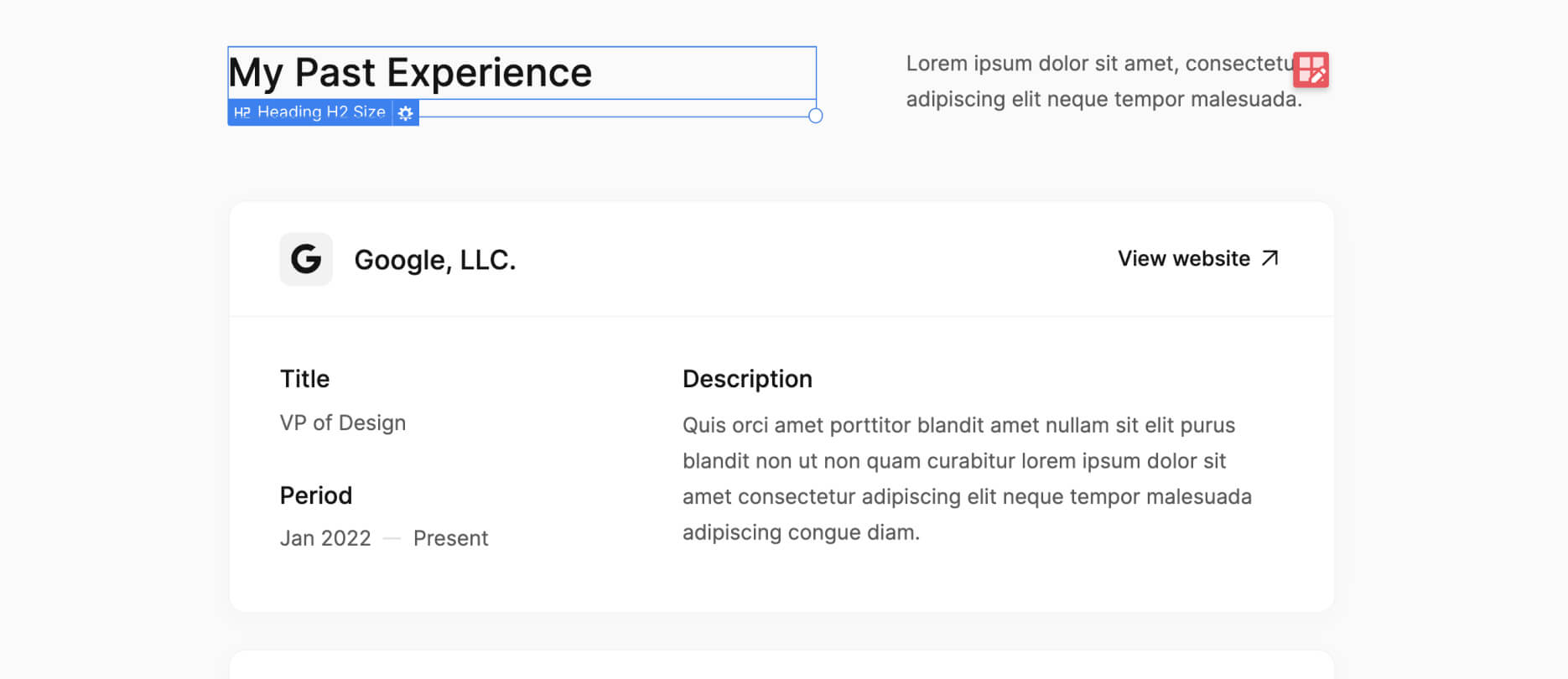Click the diagonal arrow beside View website
This screenshot has height=679, width=1568.
[1269, 258]
